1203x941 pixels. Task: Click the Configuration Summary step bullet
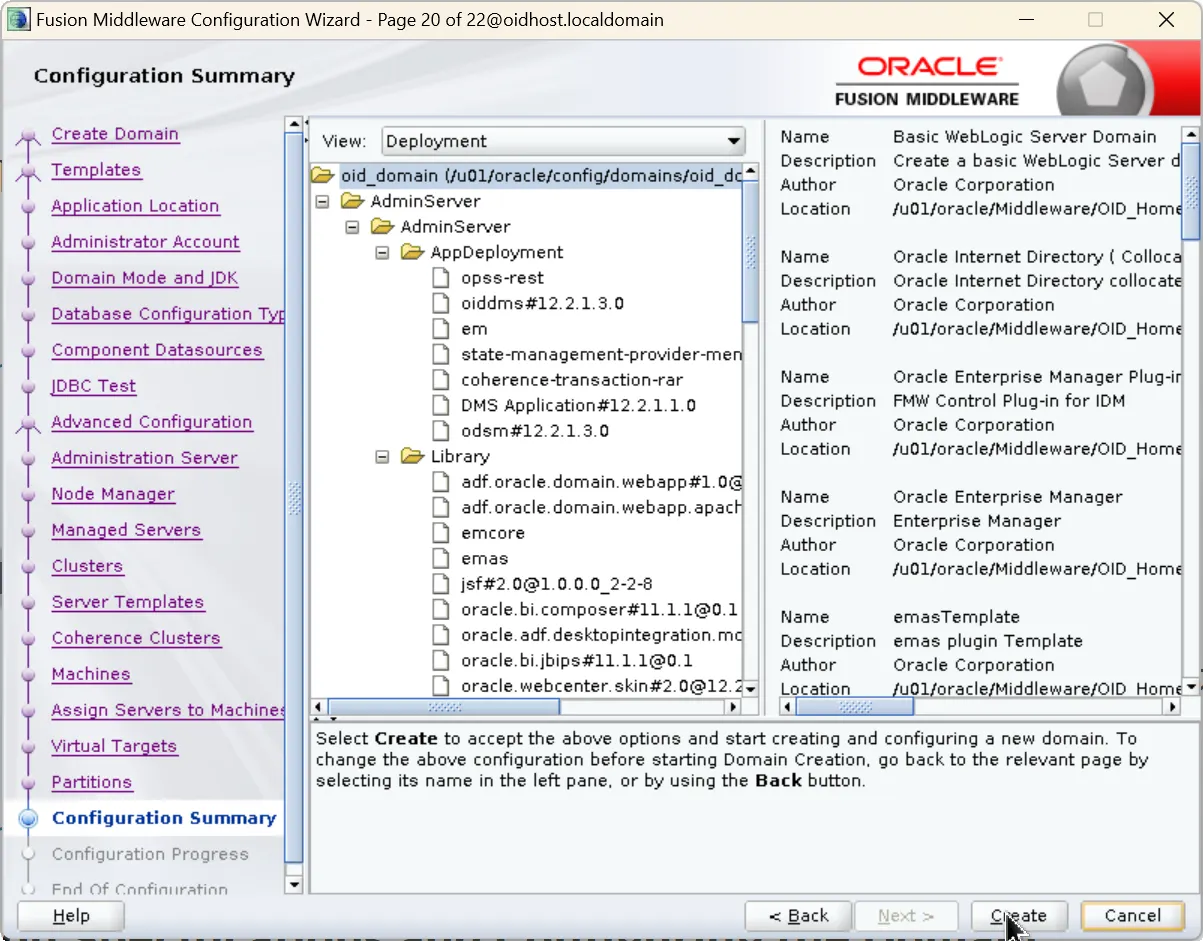click(x=29, y=818)
